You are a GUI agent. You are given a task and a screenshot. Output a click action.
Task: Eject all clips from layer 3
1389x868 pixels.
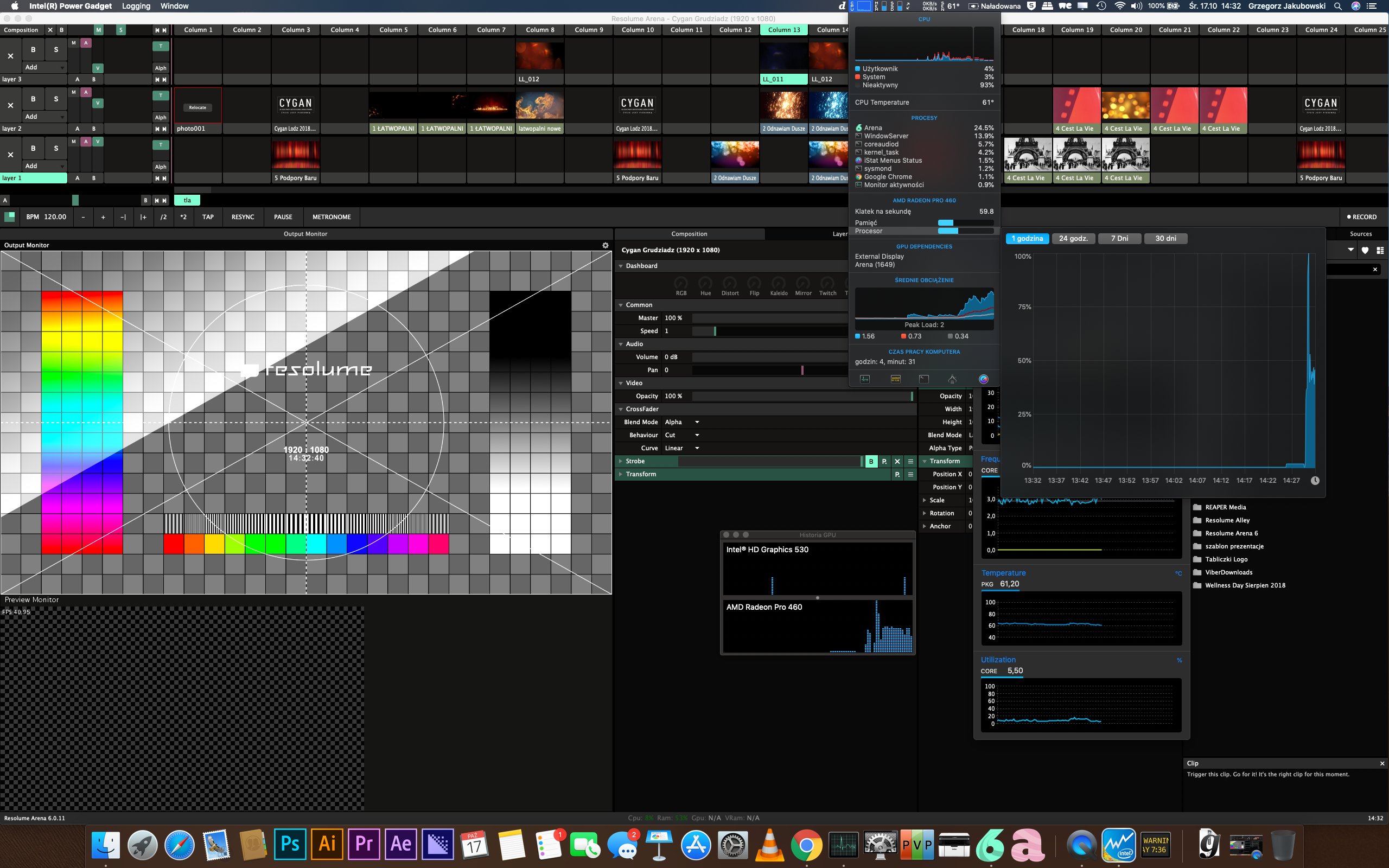point(10,56)
